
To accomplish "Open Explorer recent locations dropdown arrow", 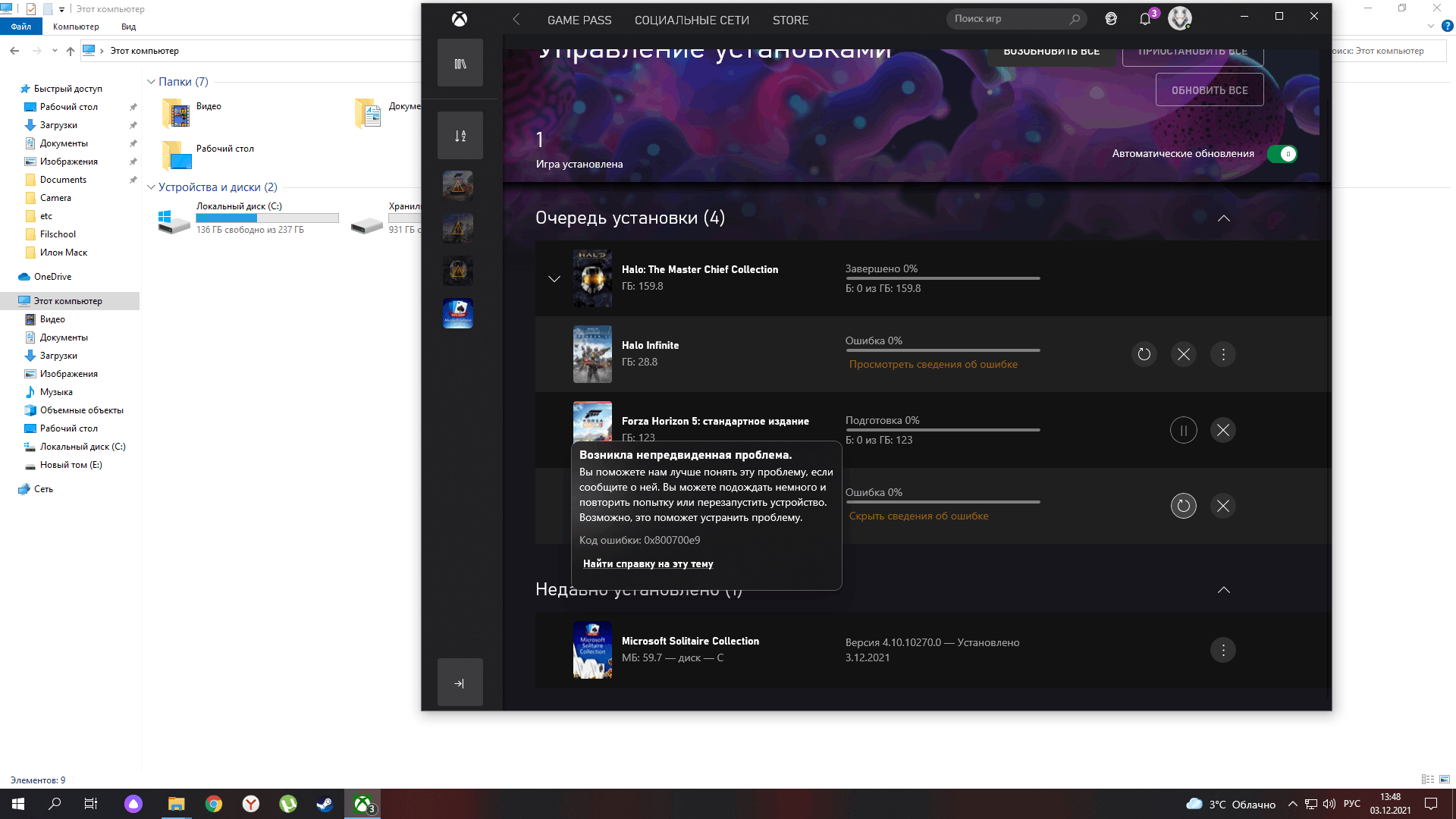I will [55, 51].
